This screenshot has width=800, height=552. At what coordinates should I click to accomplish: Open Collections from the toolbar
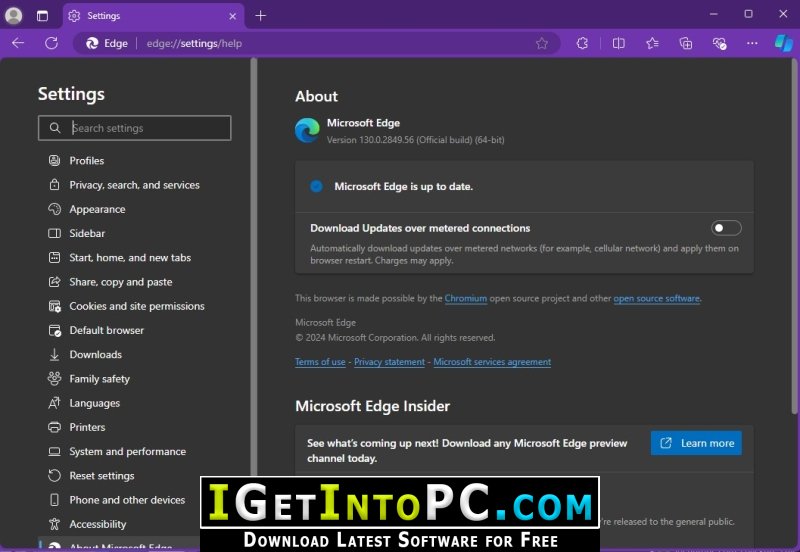[685, 43]
